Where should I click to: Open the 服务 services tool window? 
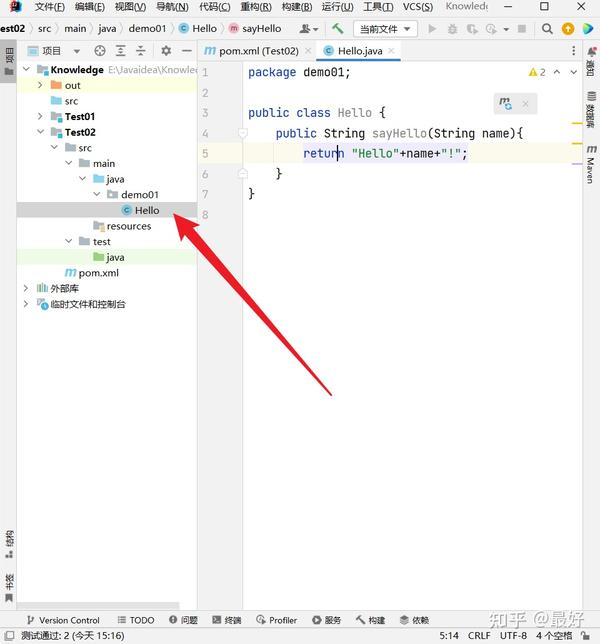(x=327, y=620)
